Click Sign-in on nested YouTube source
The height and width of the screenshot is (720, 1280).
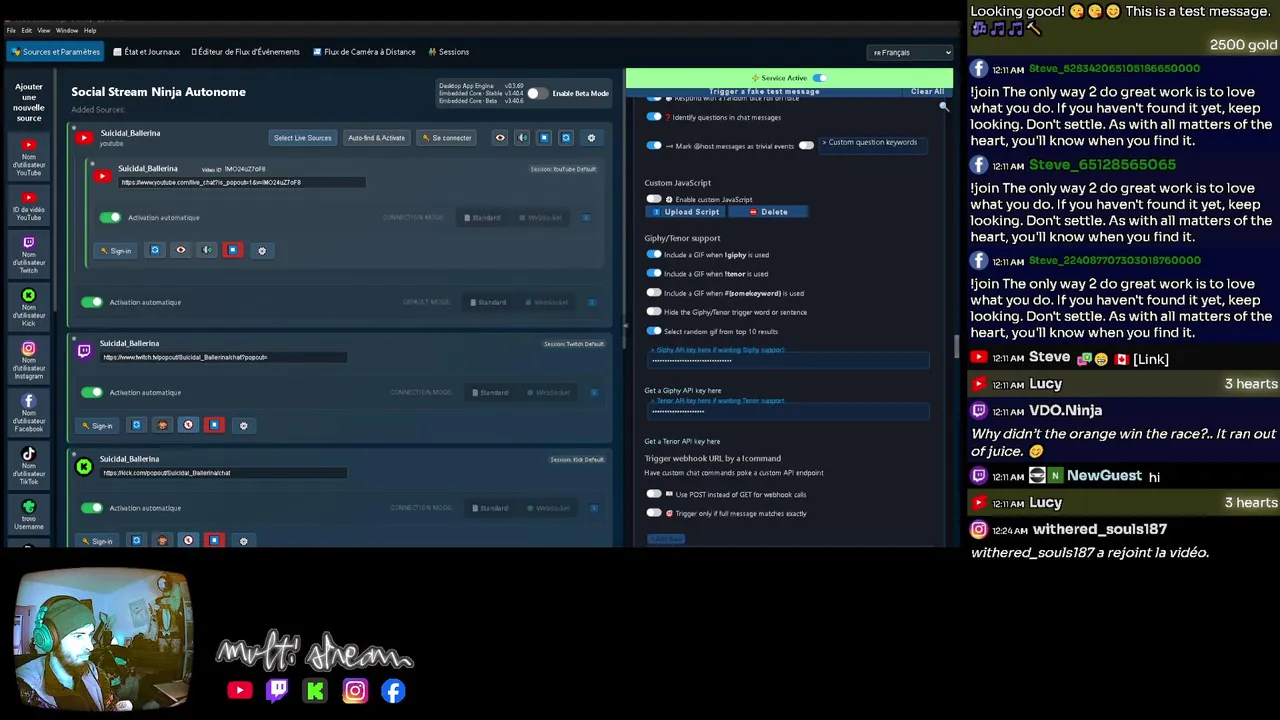pyautogui.click(x=115, y=251)
